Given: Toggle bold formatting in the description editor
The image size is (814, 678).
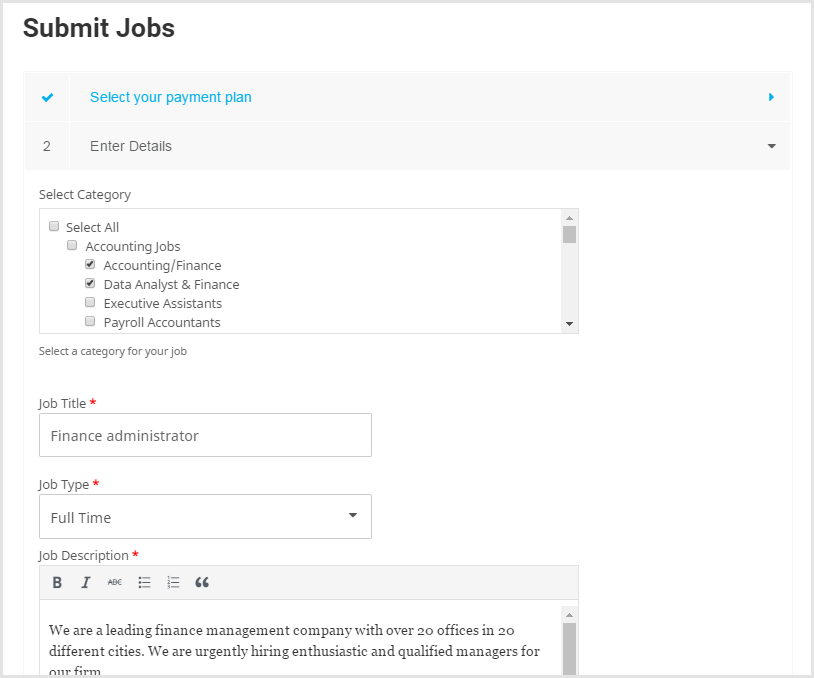Looking at the screenshot, I should (57, 582).
